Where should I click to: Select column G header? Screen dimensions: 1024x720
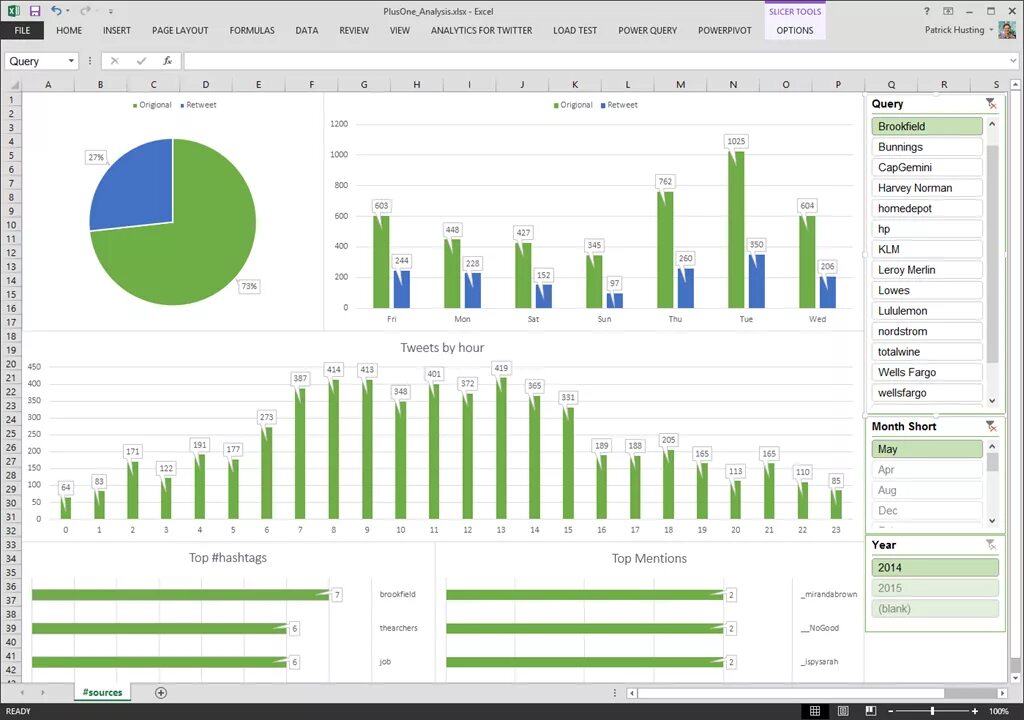(x=364, y=84)
